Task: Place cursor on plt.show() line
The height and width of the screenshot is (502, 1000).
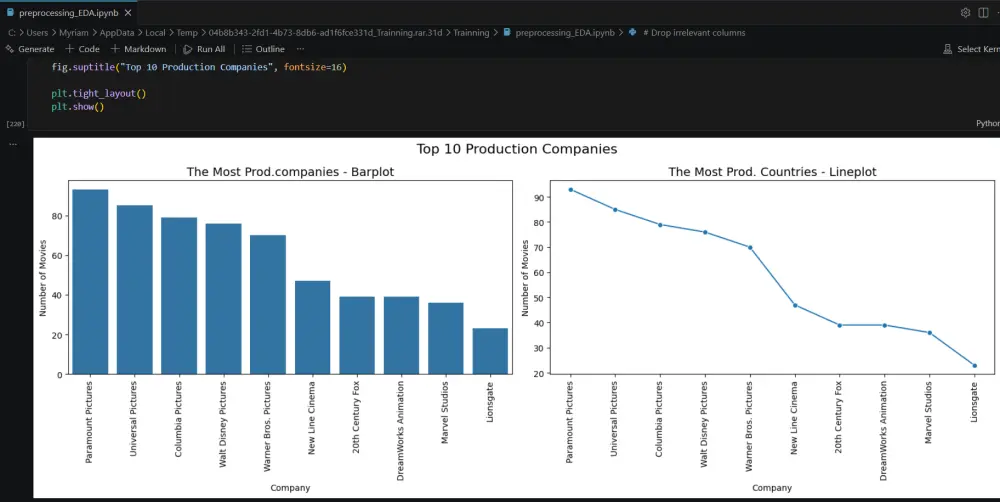Action: [78, 107]
